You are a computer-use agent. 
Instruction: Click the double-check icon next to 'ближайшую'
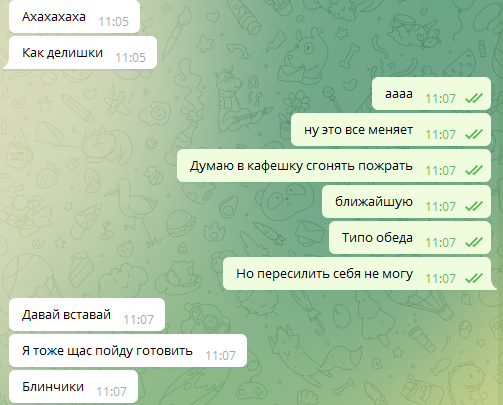coord(474,206)
